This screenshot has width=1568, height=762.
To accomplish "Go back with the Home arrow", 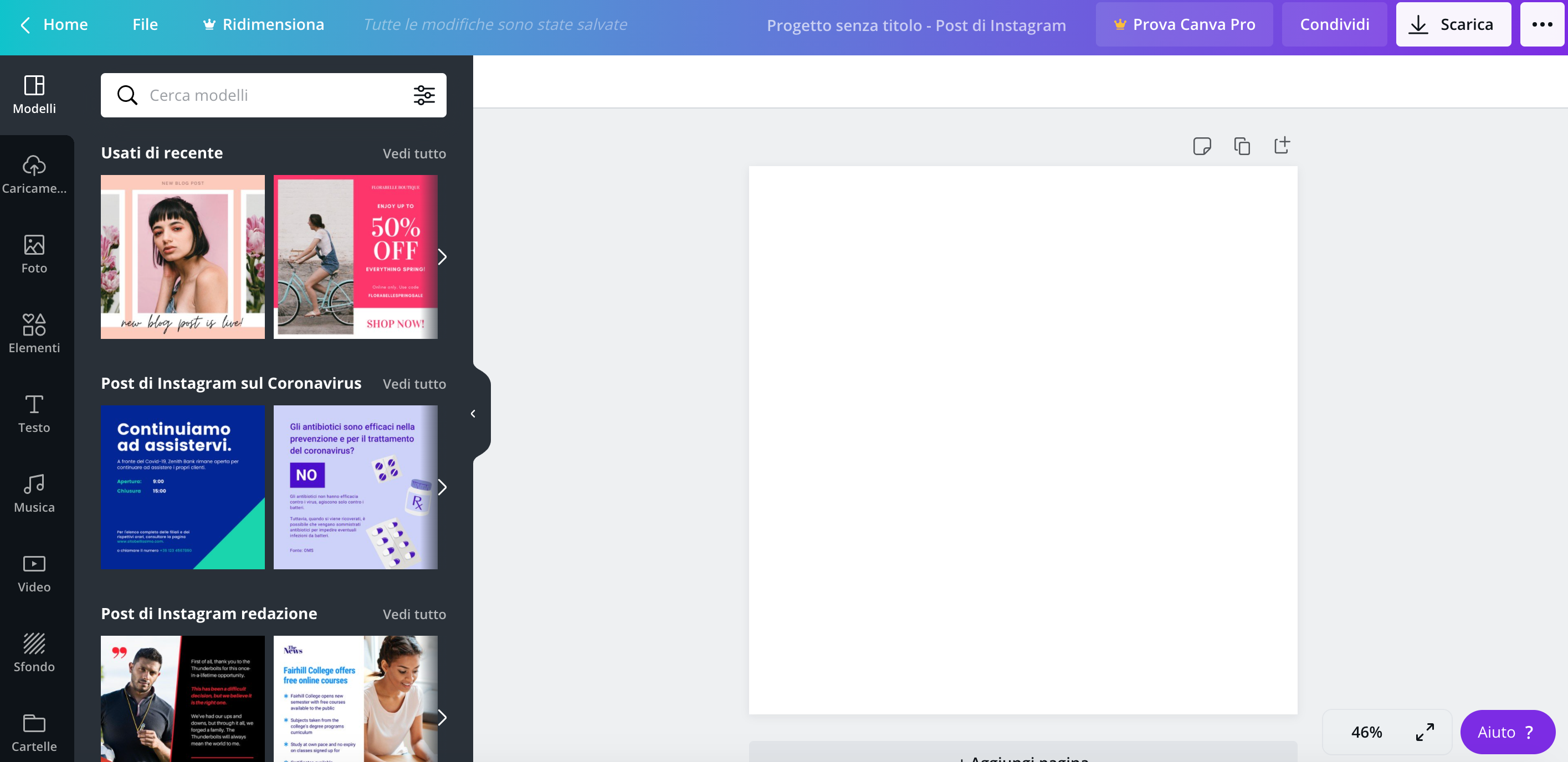I will click(25, 25).
